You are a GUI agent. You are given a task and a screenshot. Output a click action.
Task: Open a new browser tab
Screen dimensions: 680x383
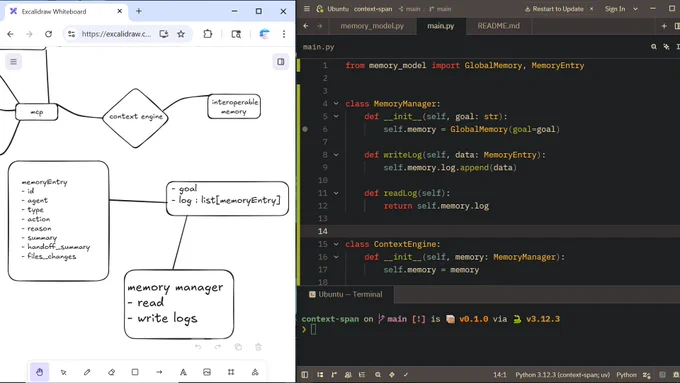tap(139, 11)
